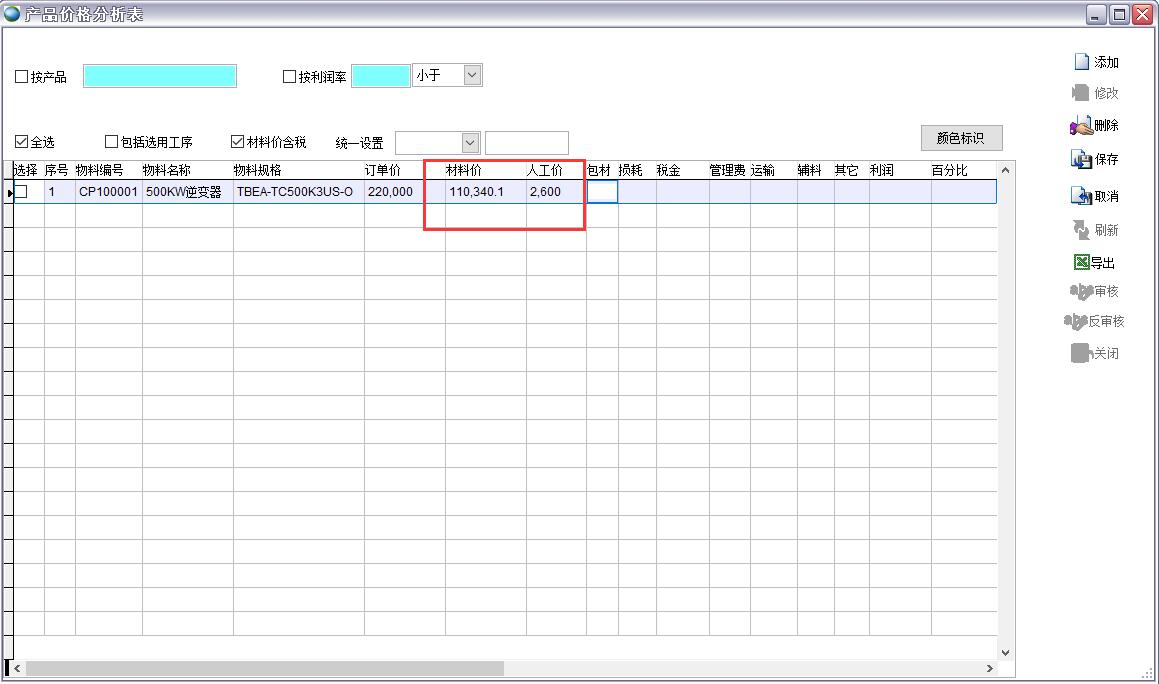This screenshot has height=684, width=1159.
Task: Uncheck the 全选 select-all checkbox
Action: click(x=22, y=142)
